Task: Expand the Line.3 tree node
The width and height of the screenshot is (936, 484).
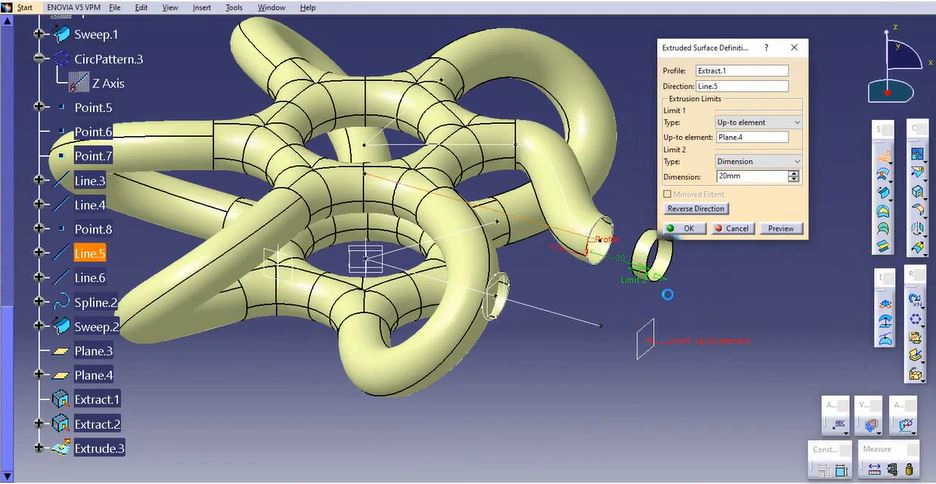Action: coord(39,180)
